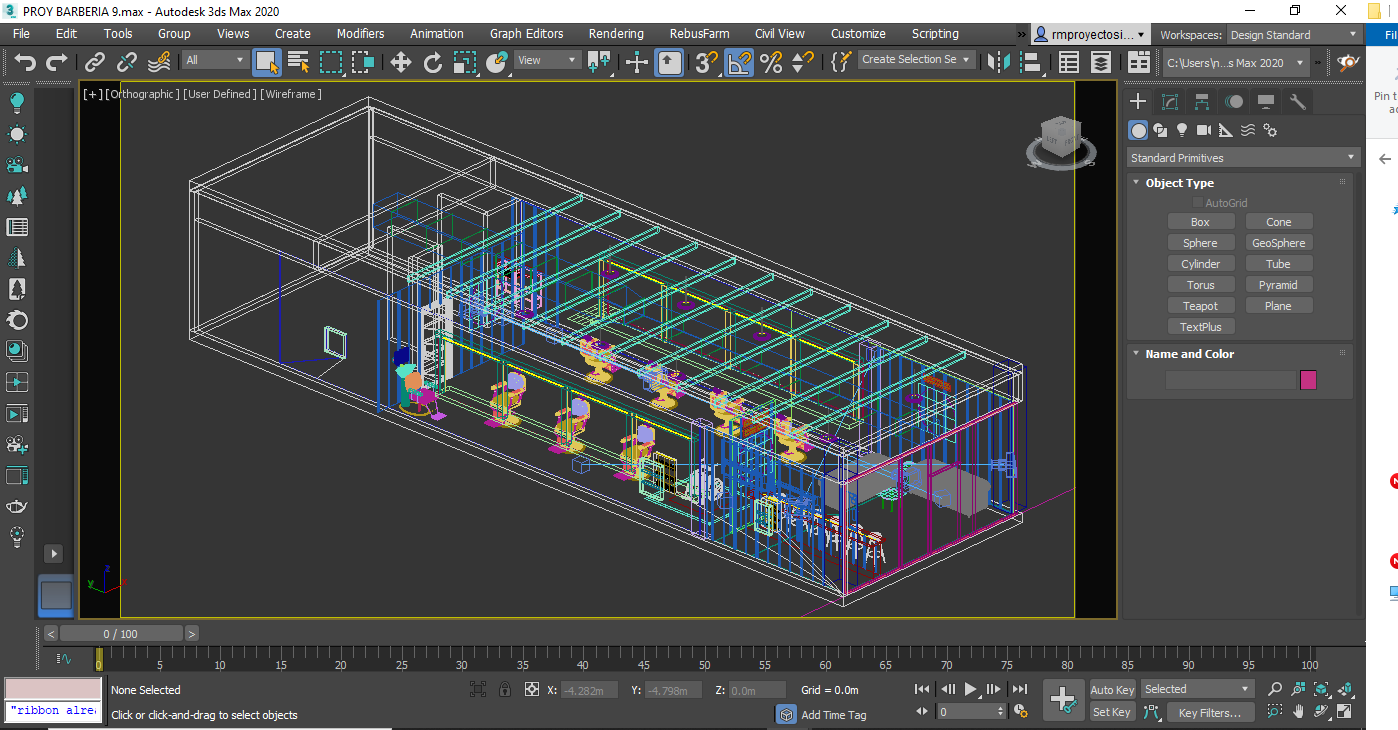Toggle Auto Key animation mode
Screen dimensions: 1398x730
click(x=1112, y=690)
